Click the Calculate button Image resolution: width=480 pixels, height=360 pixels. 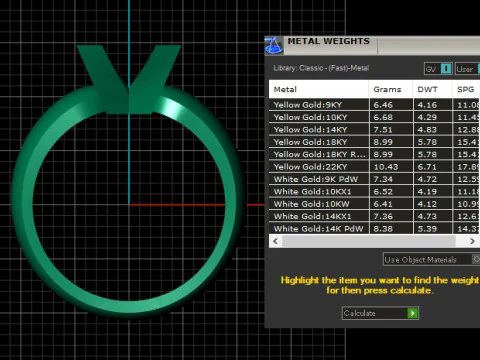pos(380,313)
